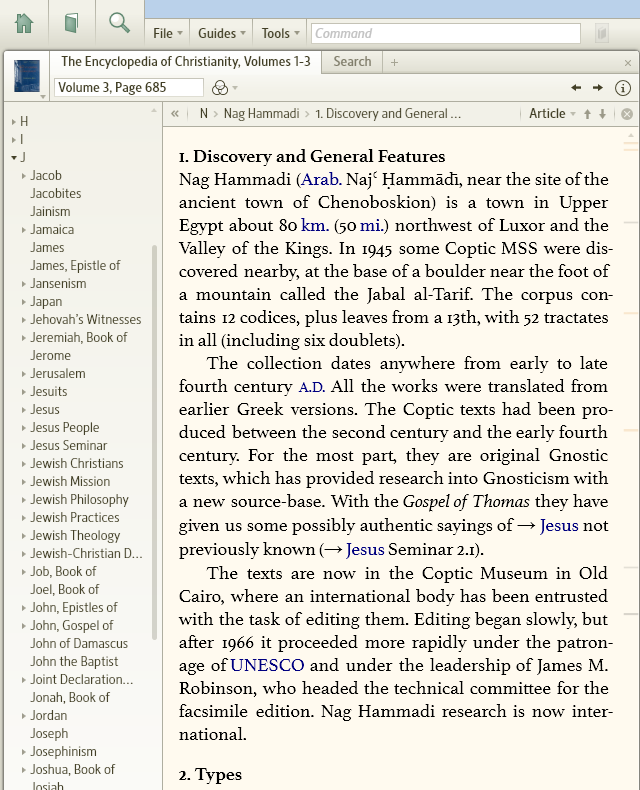Select the John of Damascus entry
The height and width of the screenshot is (790, 640).
tap(79, 644)
